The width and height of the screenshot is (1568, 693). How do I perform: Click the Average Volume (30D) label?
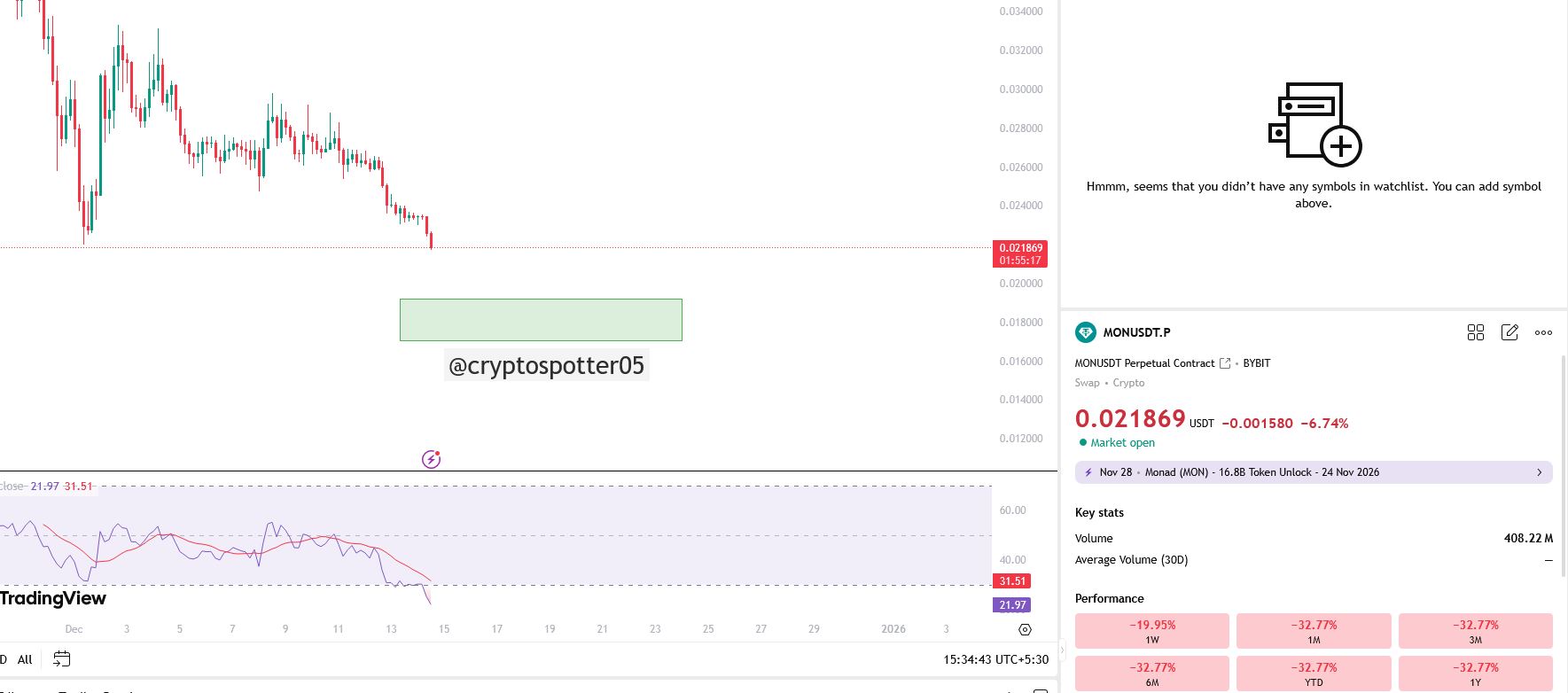click(x=1131, y=560)
